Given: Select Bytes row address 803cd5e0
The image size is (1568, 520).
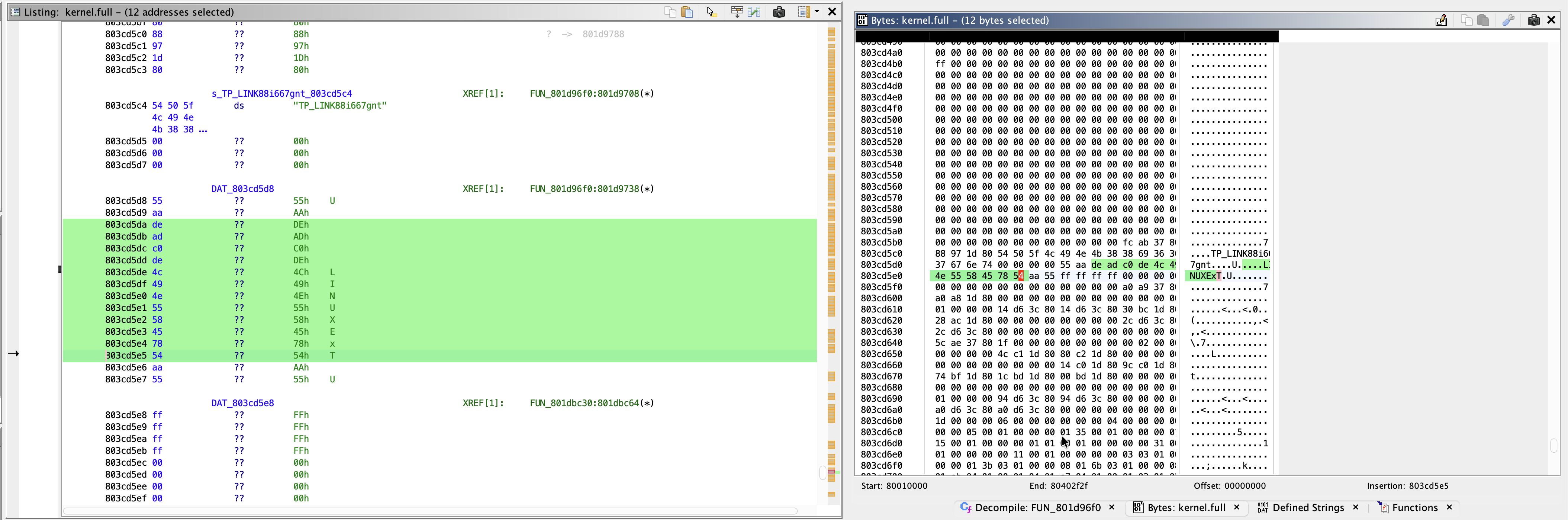Looking at the screenshot, I should click(x=881, y=276).
